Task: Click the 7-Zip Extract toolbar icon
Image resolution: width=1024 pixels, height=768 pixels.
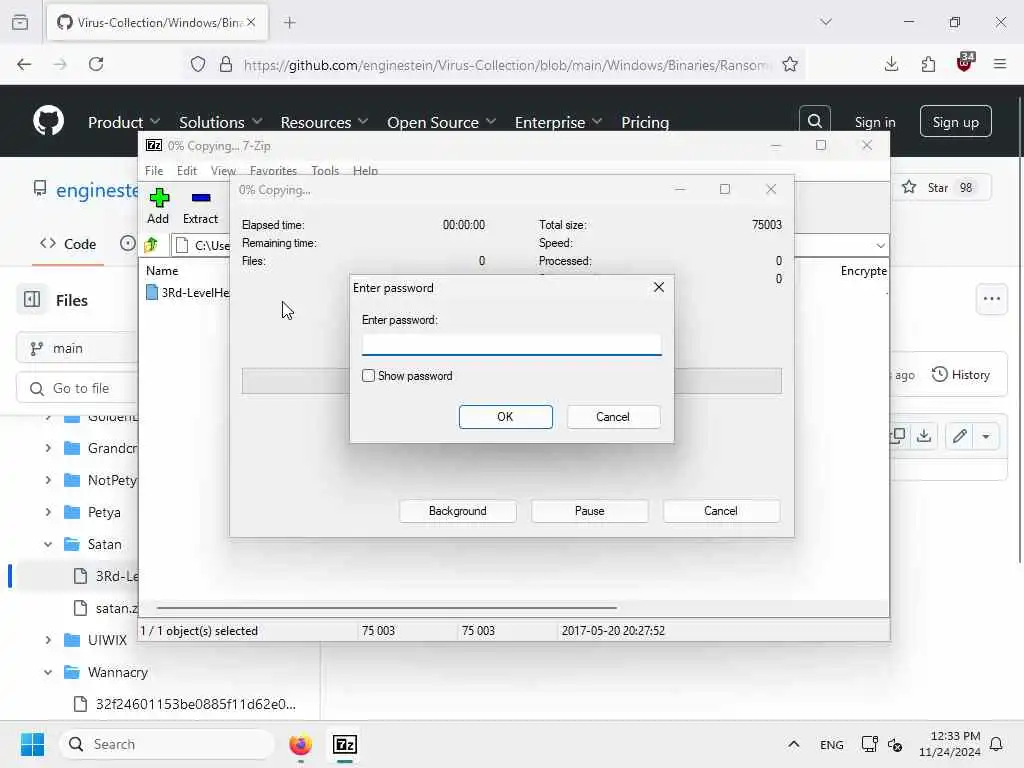Action: [200, 206]
